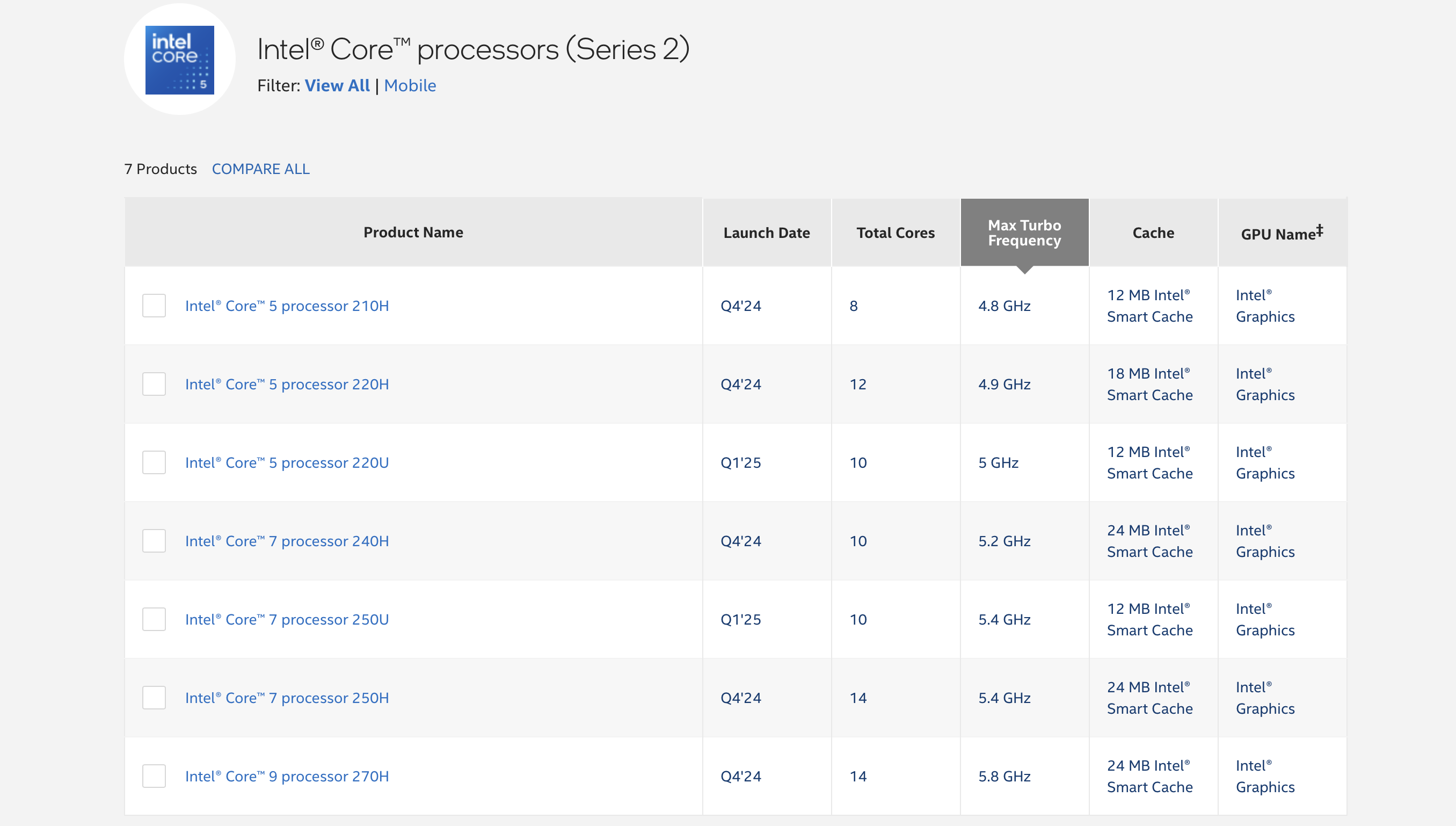Image resolution: width=1456 pixels, height=826 pixels.
Task: Click the View All filter
Action: click(336, 86)
